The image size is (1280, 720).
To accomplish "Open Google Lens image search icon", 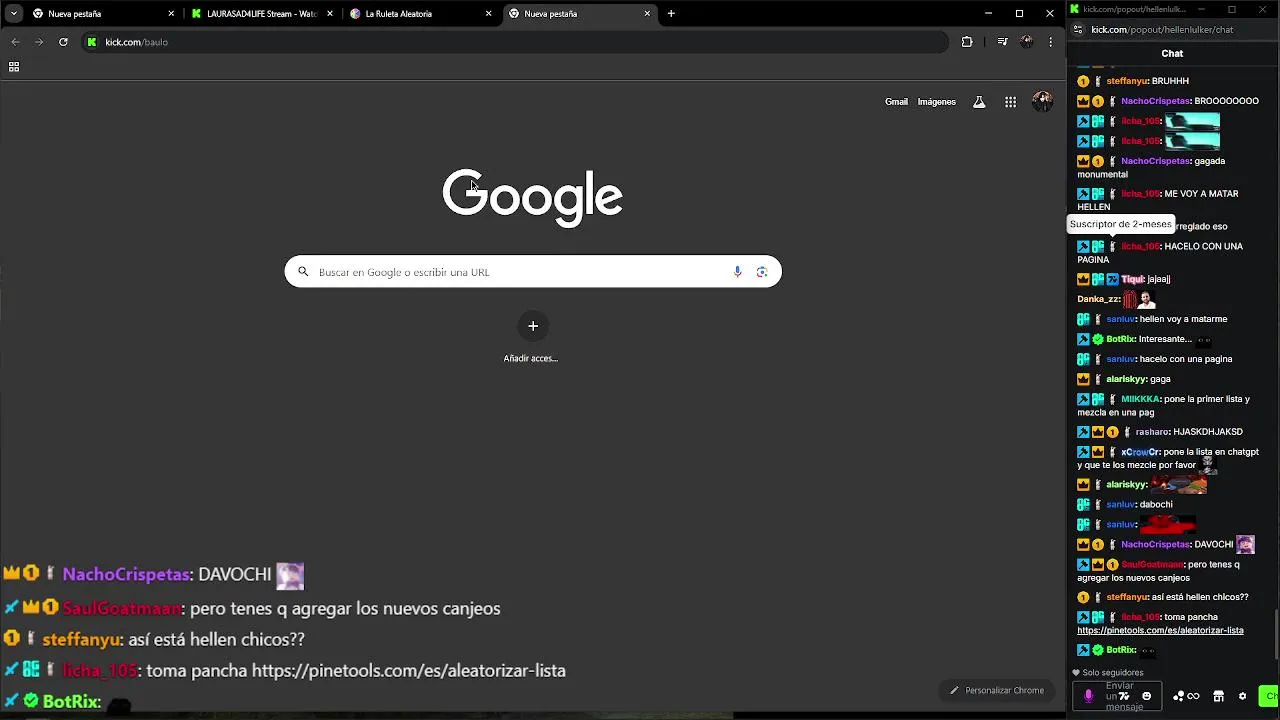I will pos(762,272).
